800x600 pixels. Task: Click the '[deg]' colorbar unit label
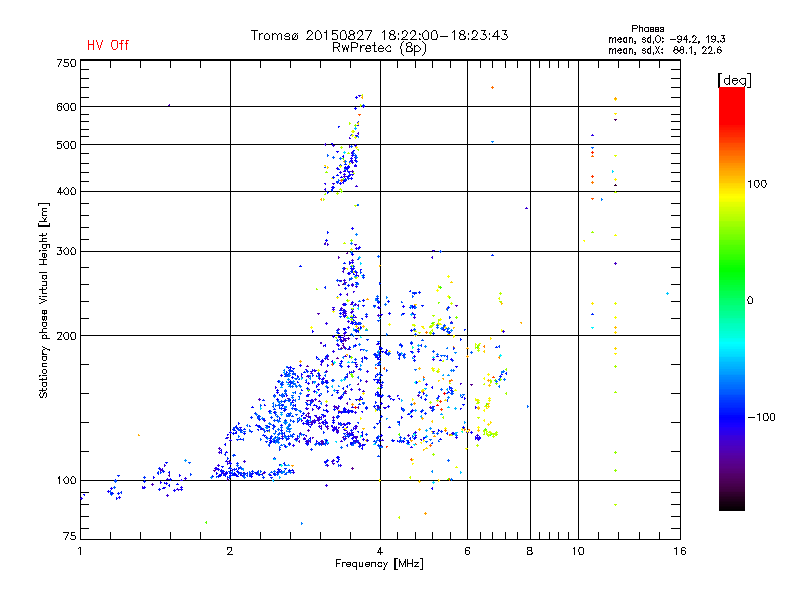pyautogui.click(x=734, y=80)
